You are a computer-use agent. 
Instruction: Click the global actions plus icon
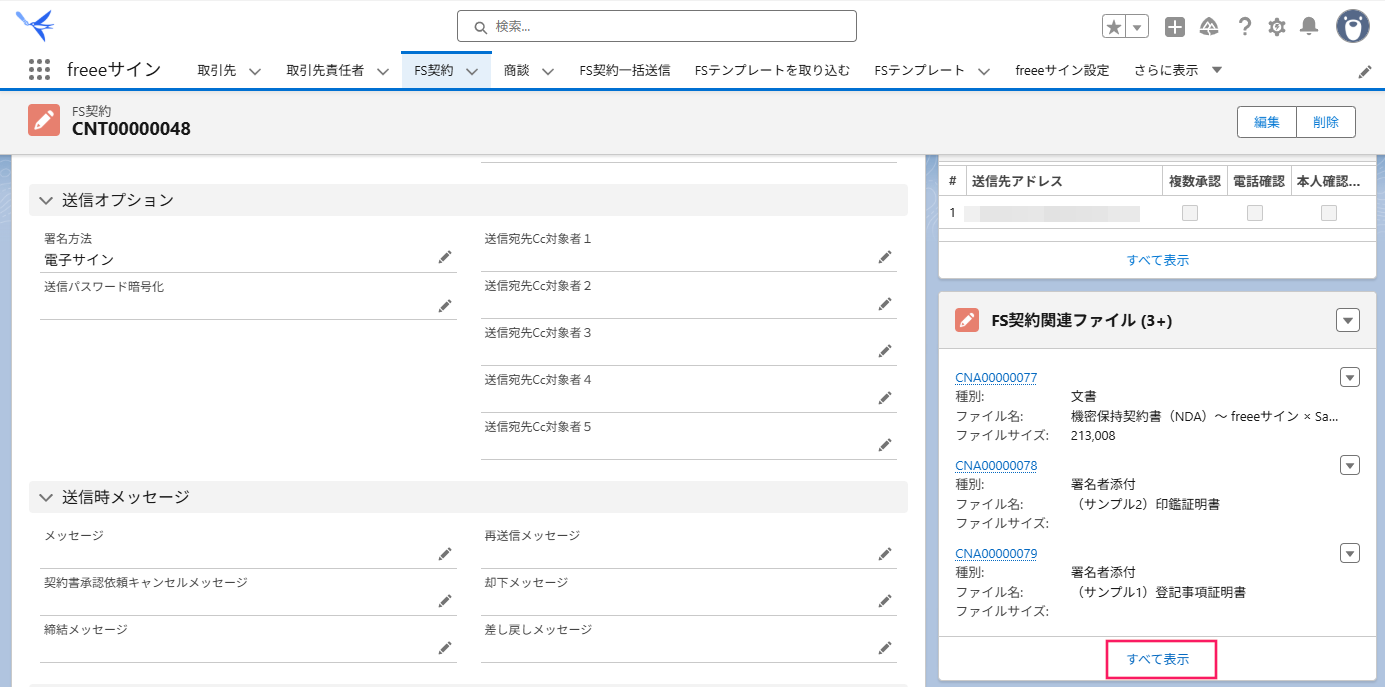pyautogui.click(x=1175, y=27)
